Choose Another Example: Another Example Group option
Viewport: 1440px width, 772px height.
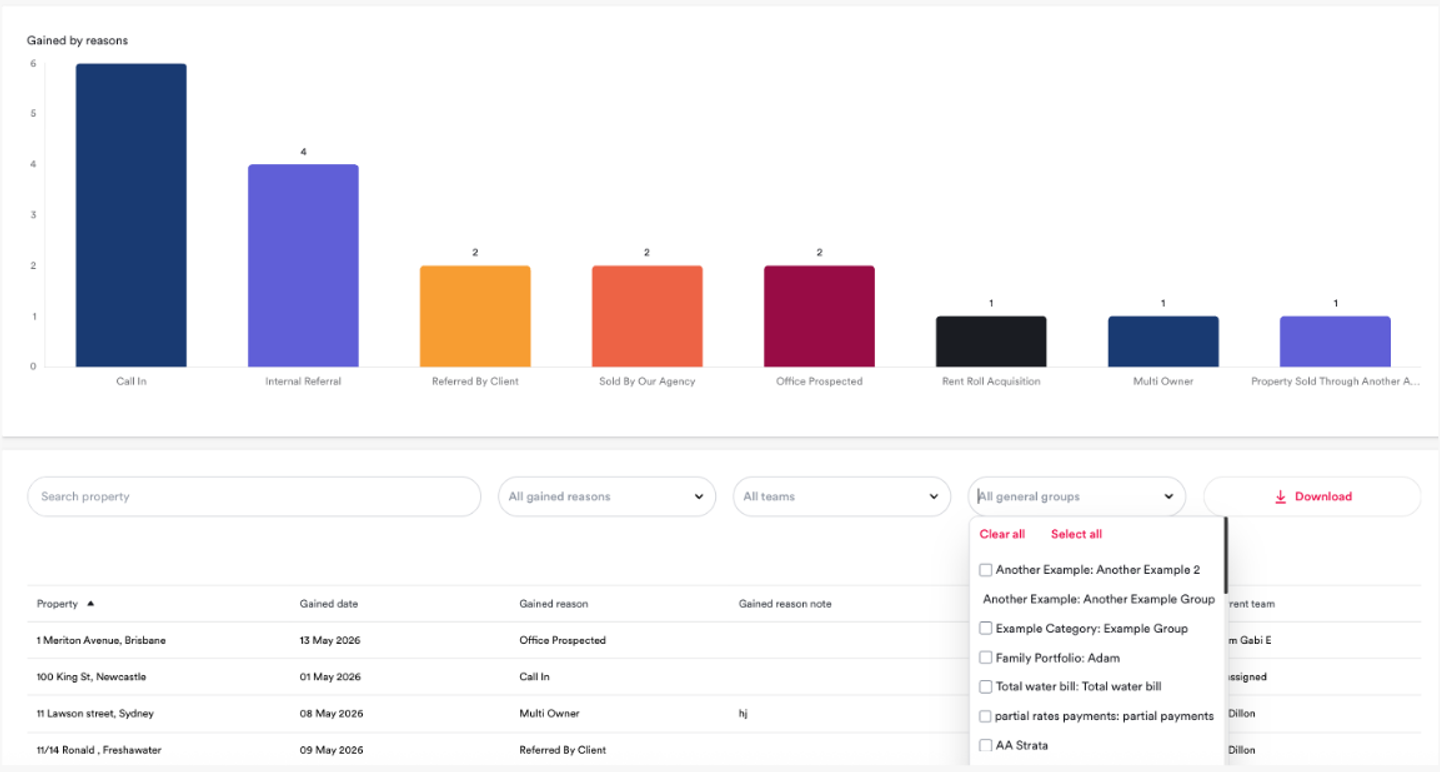pos(1099,599)
